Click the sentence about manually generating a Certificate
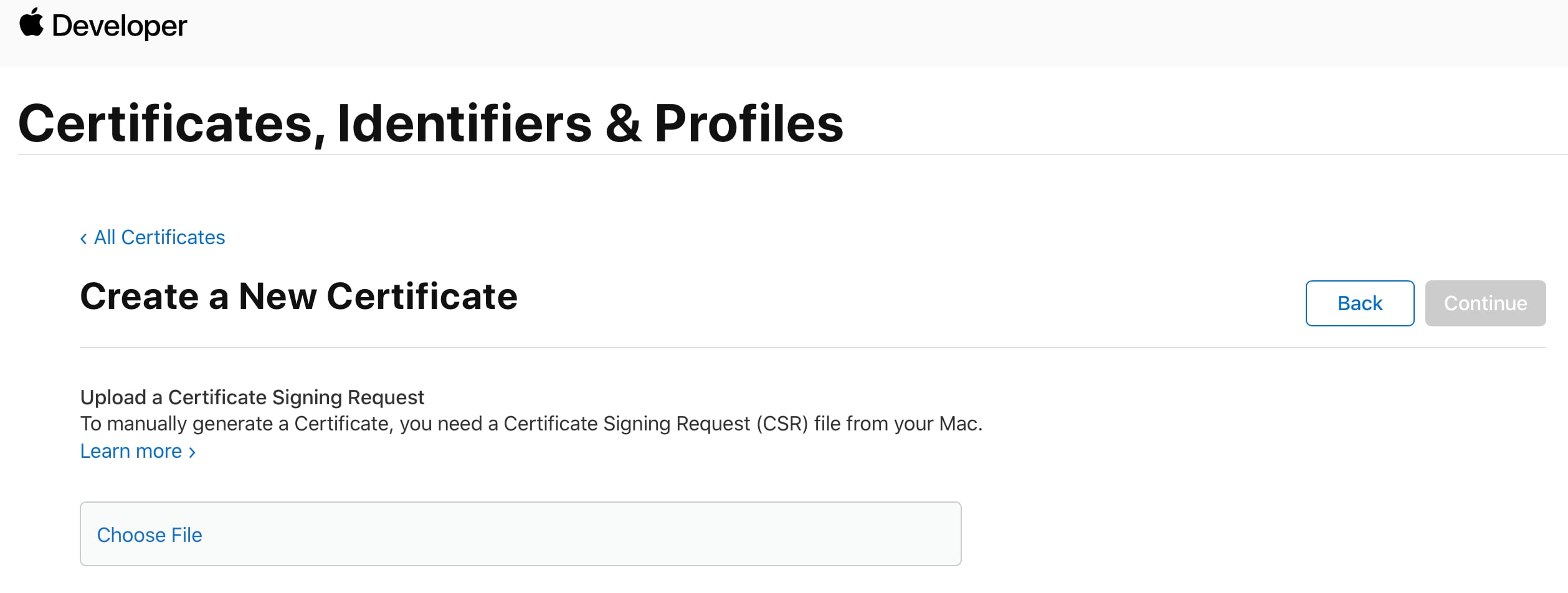Image resolution: width=1568 pixels, height=593 pixels. pos(531,424)
